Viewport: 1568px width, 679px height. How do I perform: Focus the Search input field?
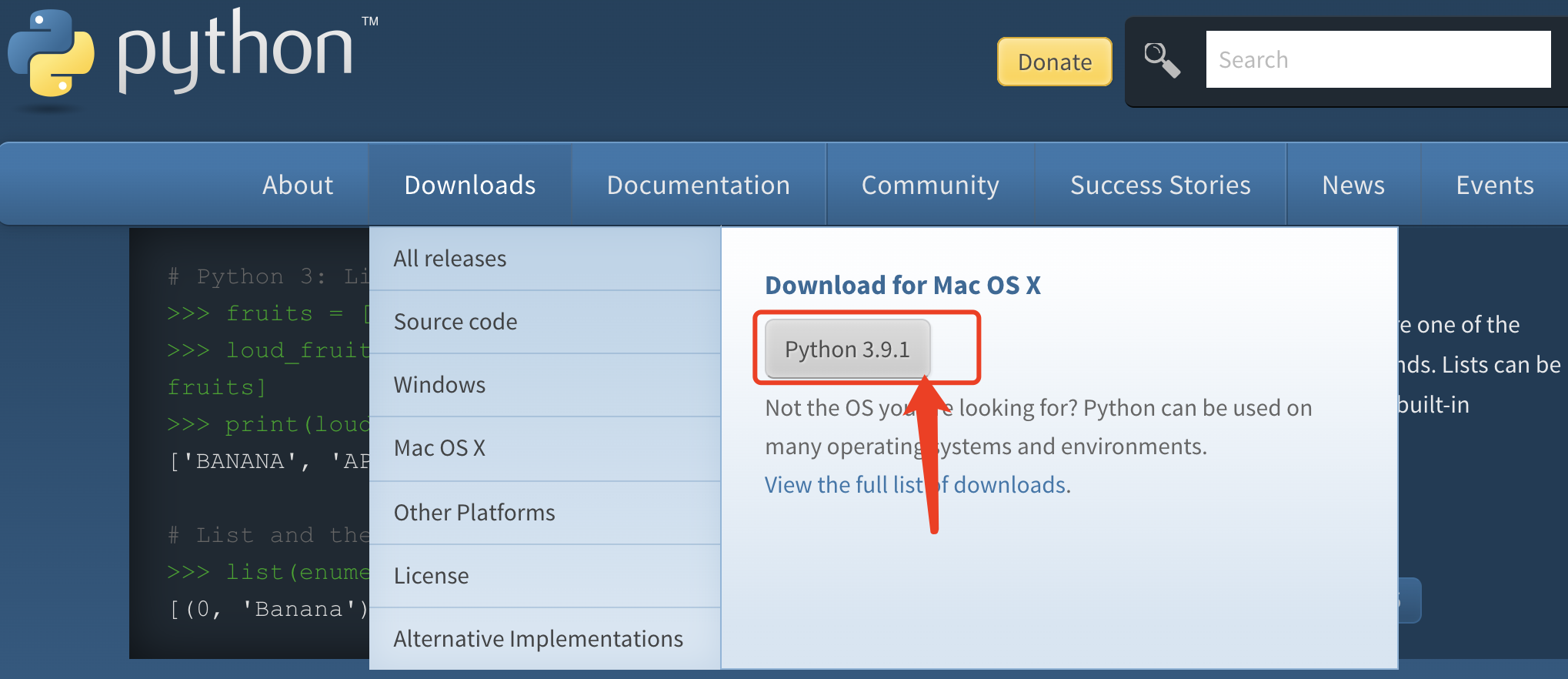click(1378, 59)
